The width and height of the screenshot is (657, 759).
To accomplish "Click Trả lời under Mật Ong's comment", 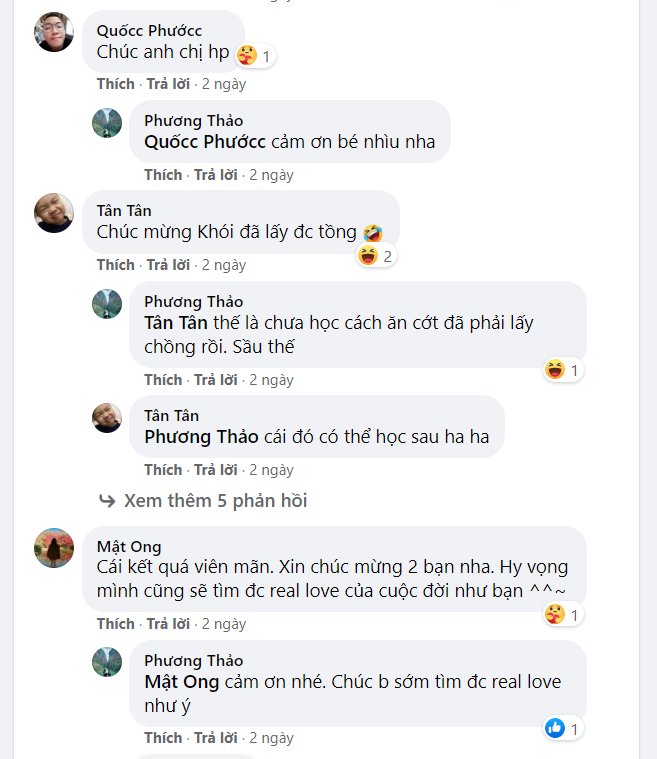I will pyautogui.click(x=168, y=624).
